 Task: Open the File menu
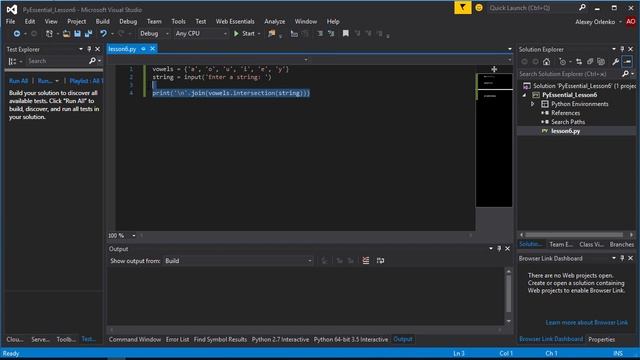[10, 21]
